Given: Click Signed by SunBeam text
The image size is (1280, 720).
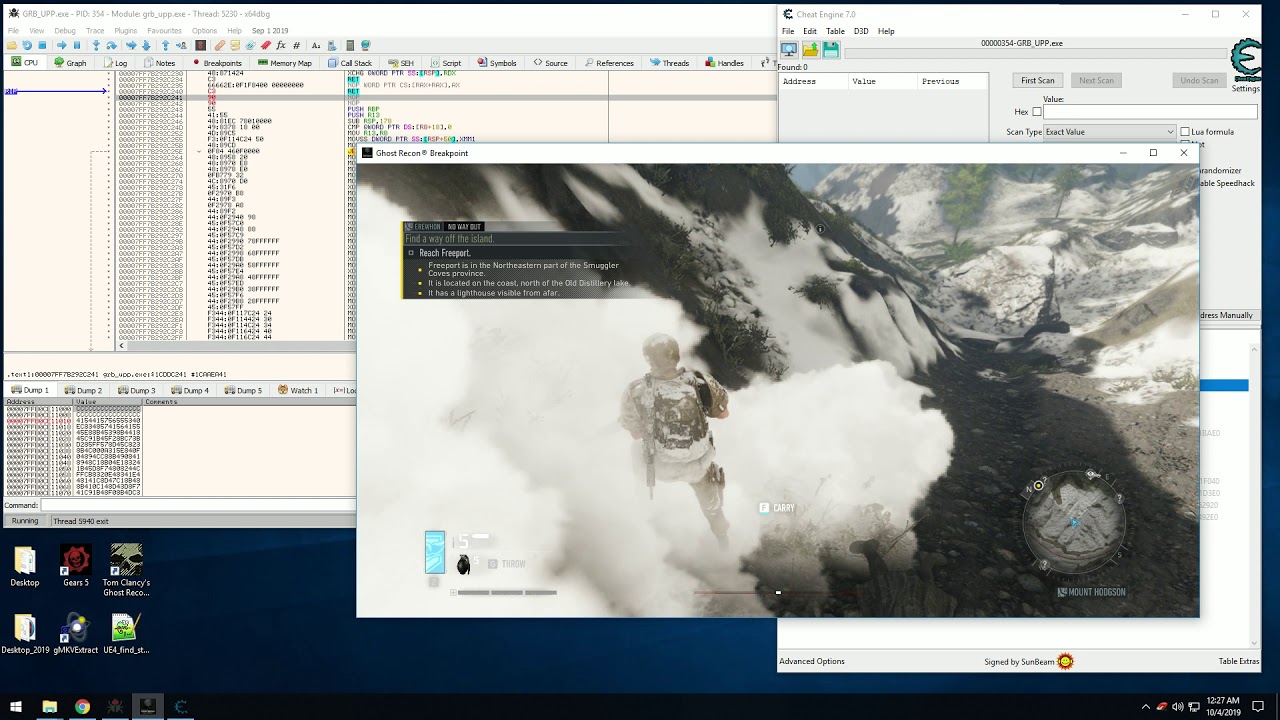Looking at the screenshot, I should pyautogui.click(x=1019, y=661).
